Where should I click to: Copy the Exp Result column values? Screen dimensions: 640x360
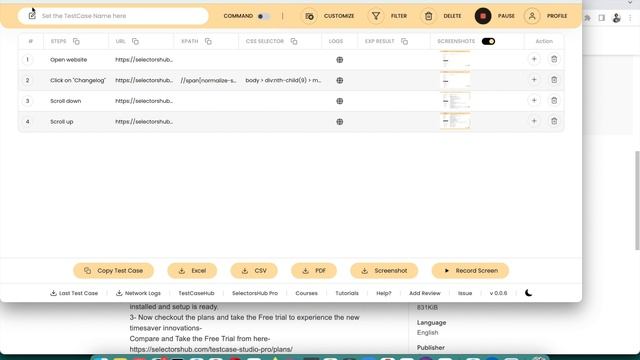tap(404, 41)
